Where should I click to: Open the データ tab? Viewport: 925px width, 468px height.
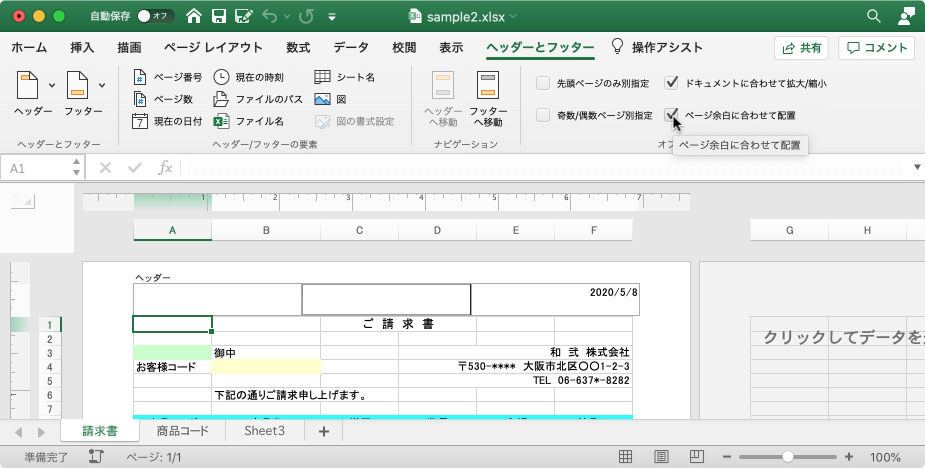tap(351, 48)
